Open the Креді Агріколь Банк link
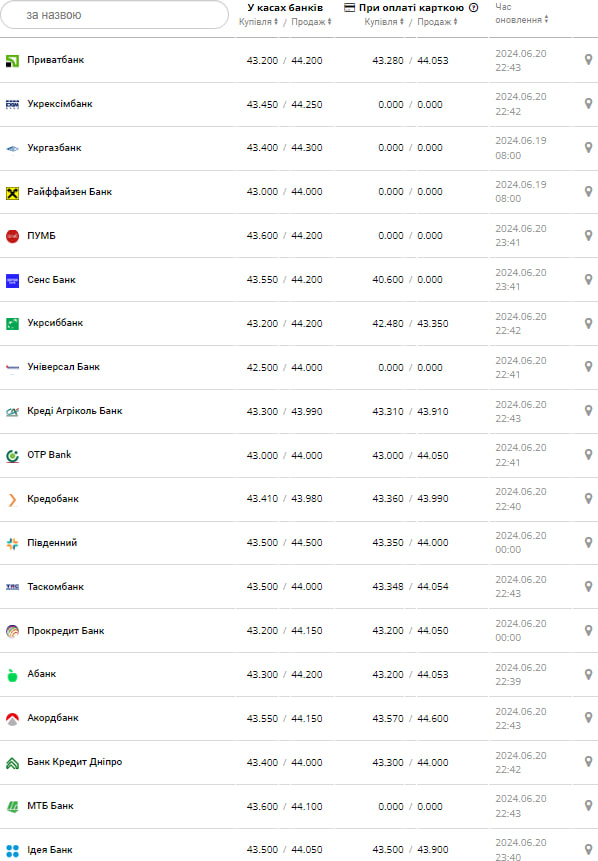This screenshot has width=598, height=861. (x=75, y=411)
